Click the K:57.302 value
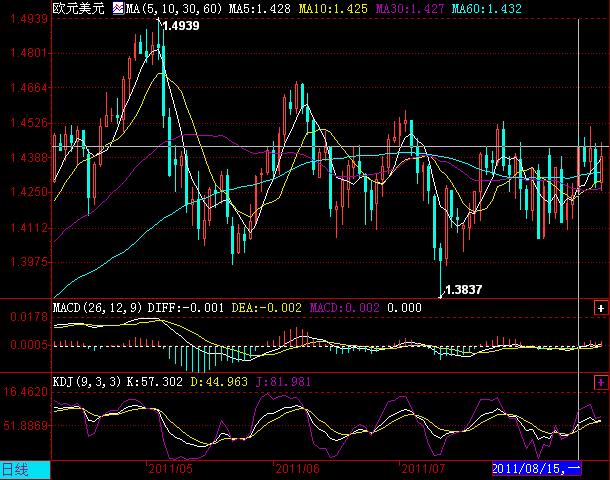 [155, 382]
